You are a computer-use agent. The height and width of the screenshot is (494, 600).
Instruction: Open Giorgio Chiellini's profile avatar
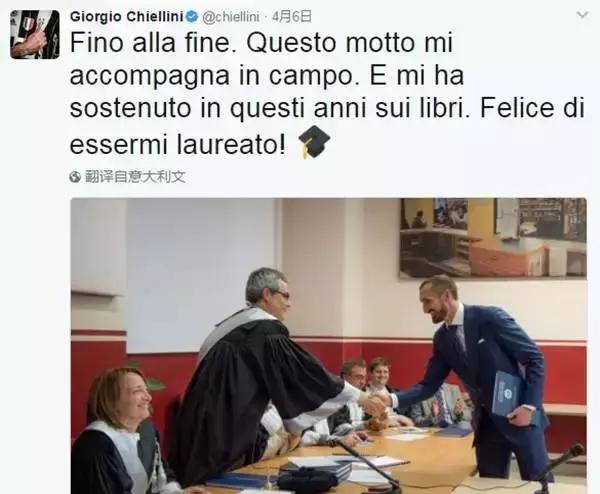pyautogui.click(x=35, y=34)
